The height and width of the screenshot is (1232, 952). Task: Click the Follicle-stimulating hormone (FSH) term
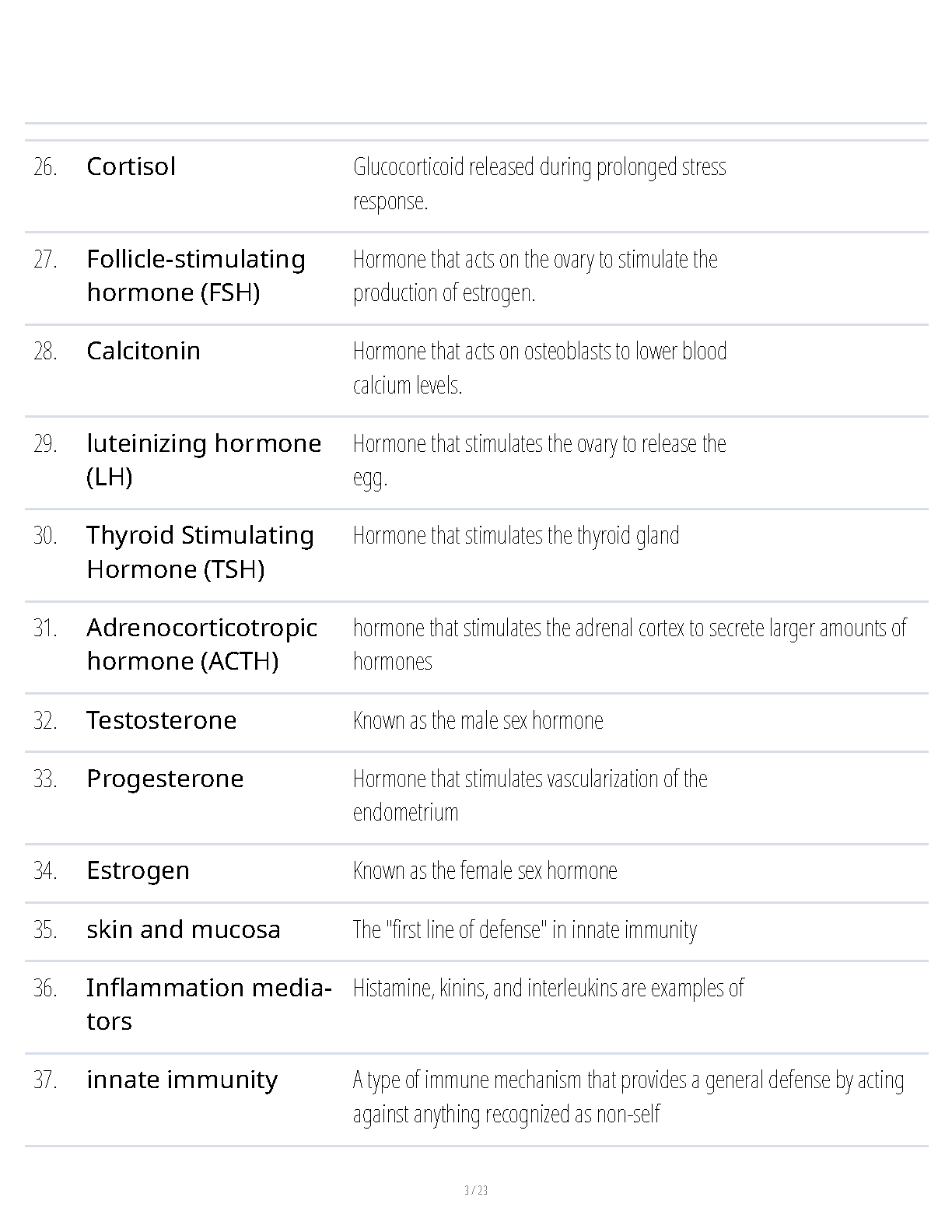tap(196, 275)
